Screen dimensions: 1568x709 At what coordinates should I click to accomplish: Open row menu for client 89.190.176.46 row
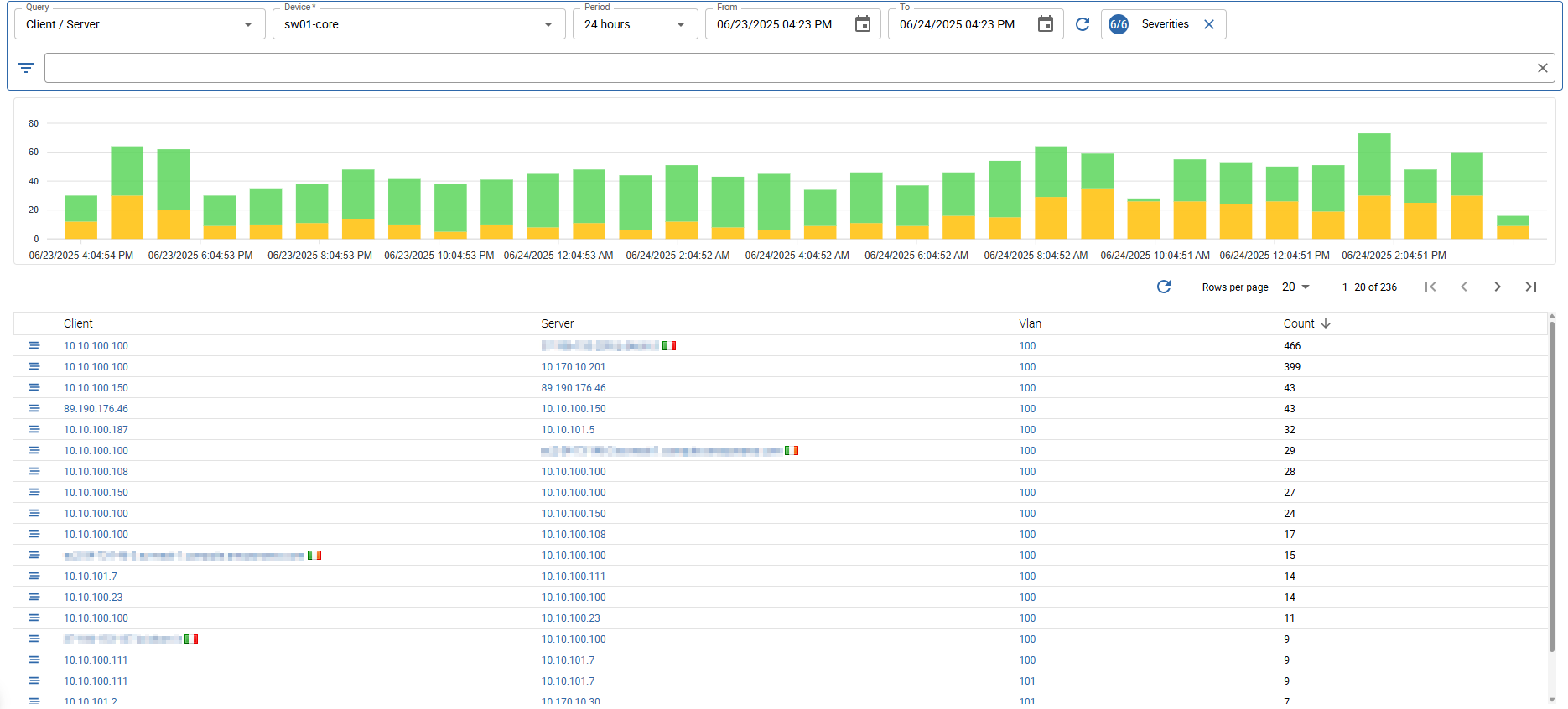(34, 408)
